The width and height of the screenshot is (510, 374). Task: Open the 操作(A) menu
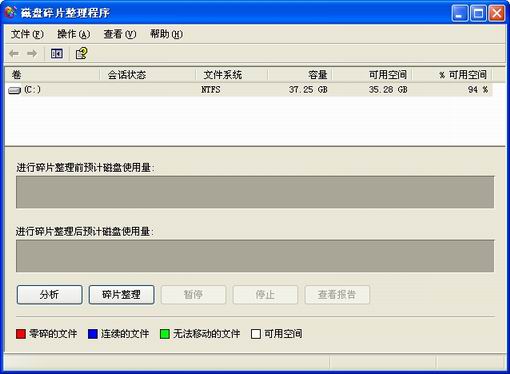tap(73, 34)
